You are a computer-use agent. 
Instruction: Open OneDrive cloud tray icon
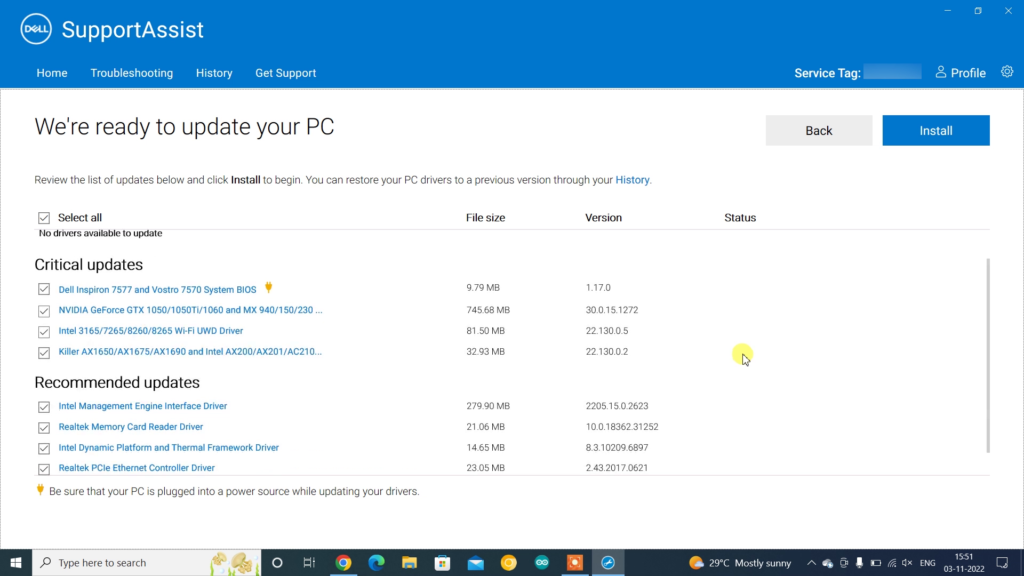827,562
